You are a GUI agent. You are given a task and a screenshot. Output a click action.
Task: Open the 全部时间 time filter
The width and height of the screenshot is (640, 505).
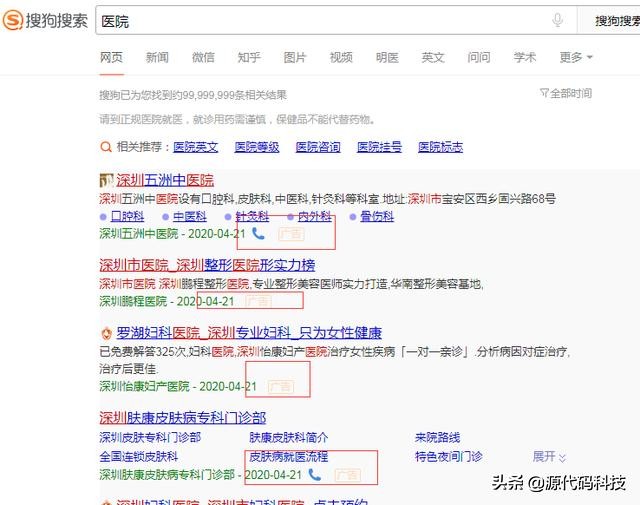pos(566,93)
